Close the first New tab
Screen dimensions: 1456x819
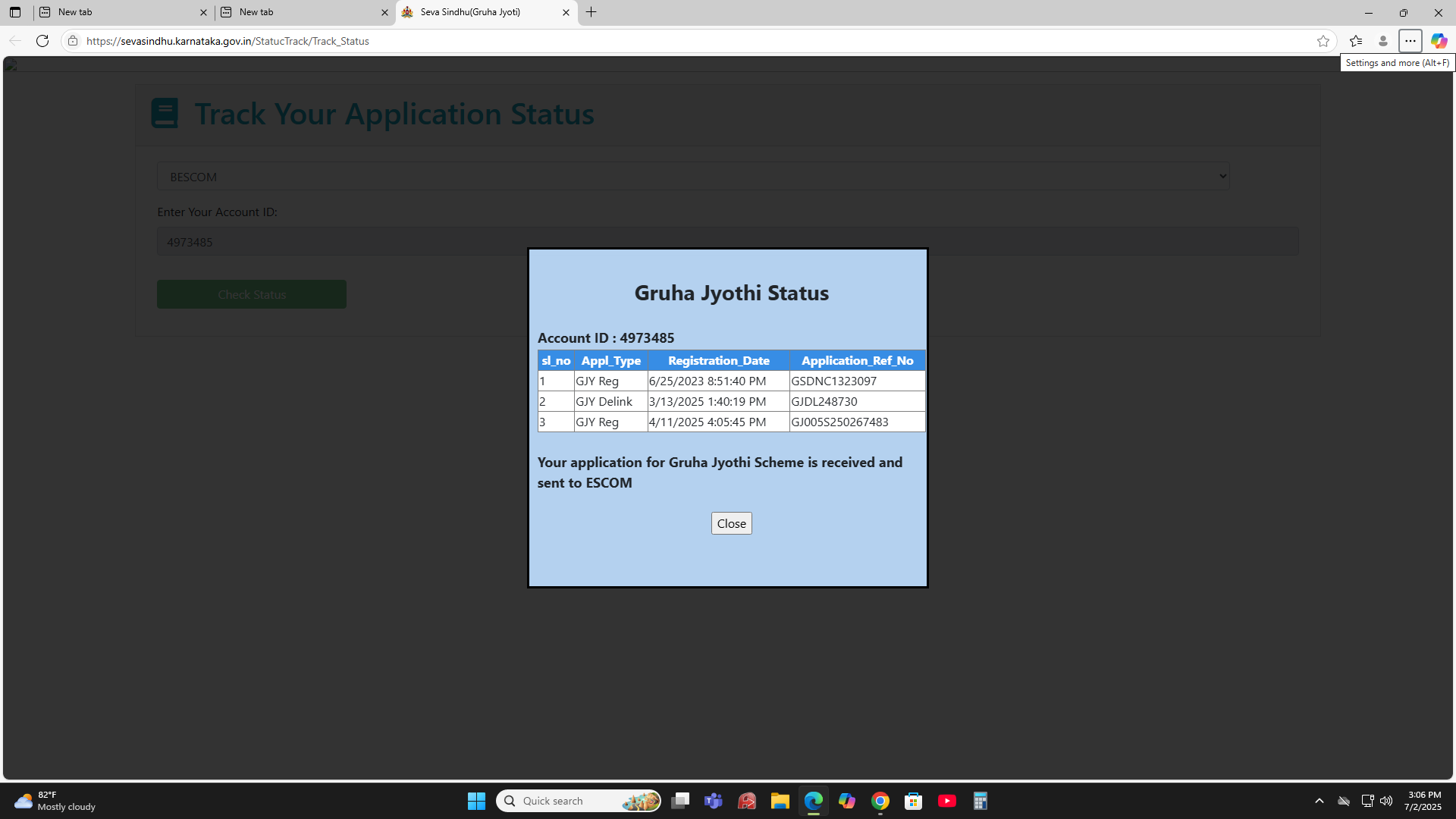(x=203, y=12)
